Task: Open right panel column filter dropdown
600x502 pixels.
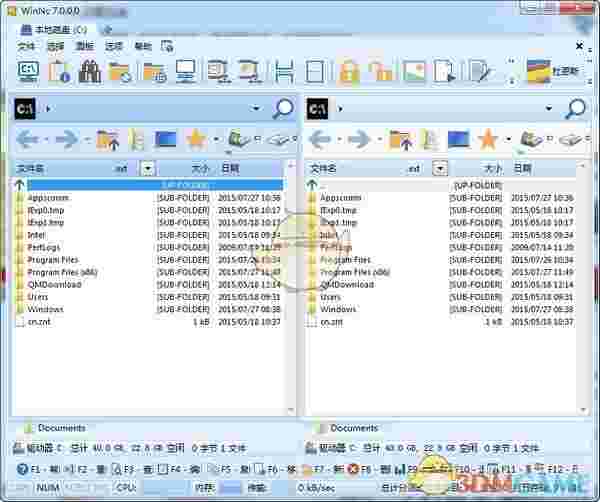Action: pyautogui.click(x=440, y=168)
